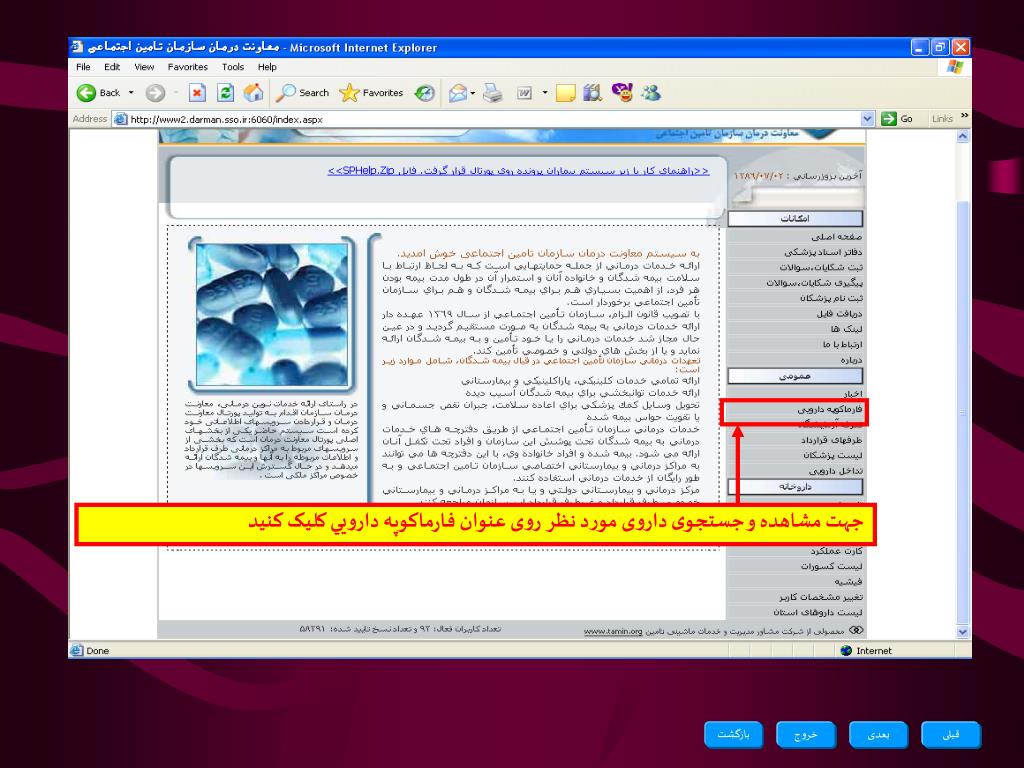The width and height of the screenshot is (1024, 768).
Task: Click the قبلی slide navigation button
Action: tap(951, 735)
